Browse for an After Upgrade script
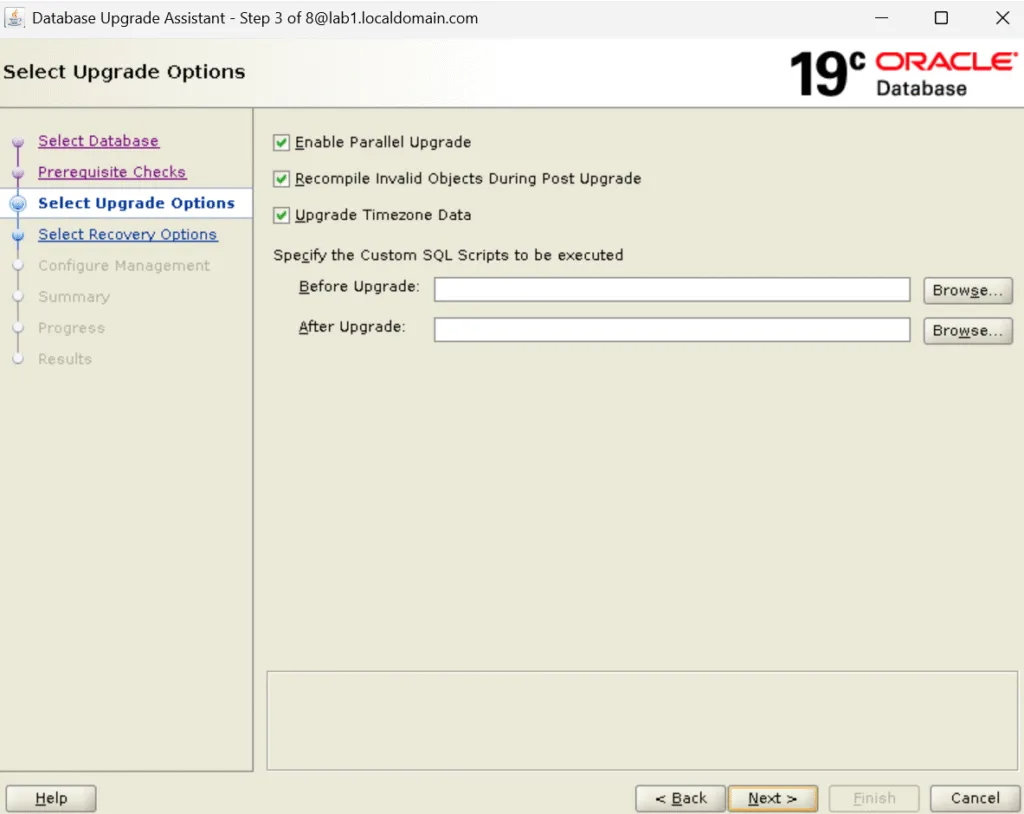The height and width of the screenshot is (814, 1024). click(966, 330)
